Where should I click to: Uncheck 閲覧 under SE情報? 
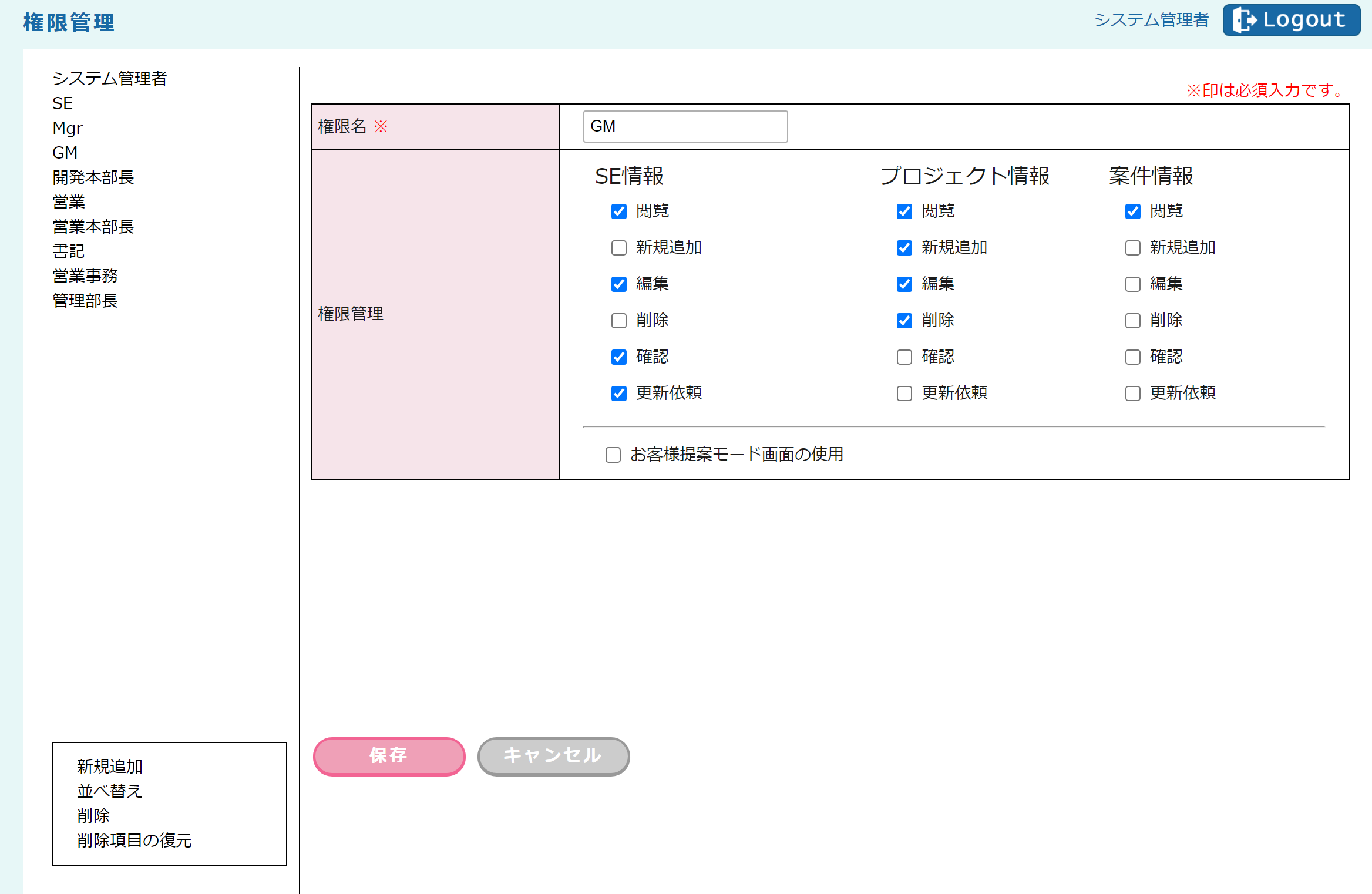[x=618, y=211]
